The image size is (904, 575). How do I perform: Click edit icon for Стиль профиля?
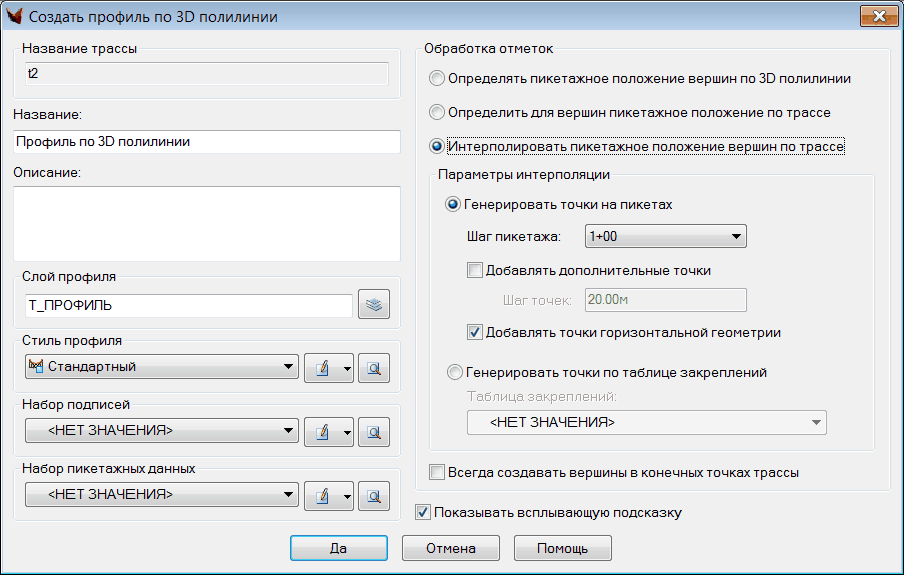(x=322, y=368)
